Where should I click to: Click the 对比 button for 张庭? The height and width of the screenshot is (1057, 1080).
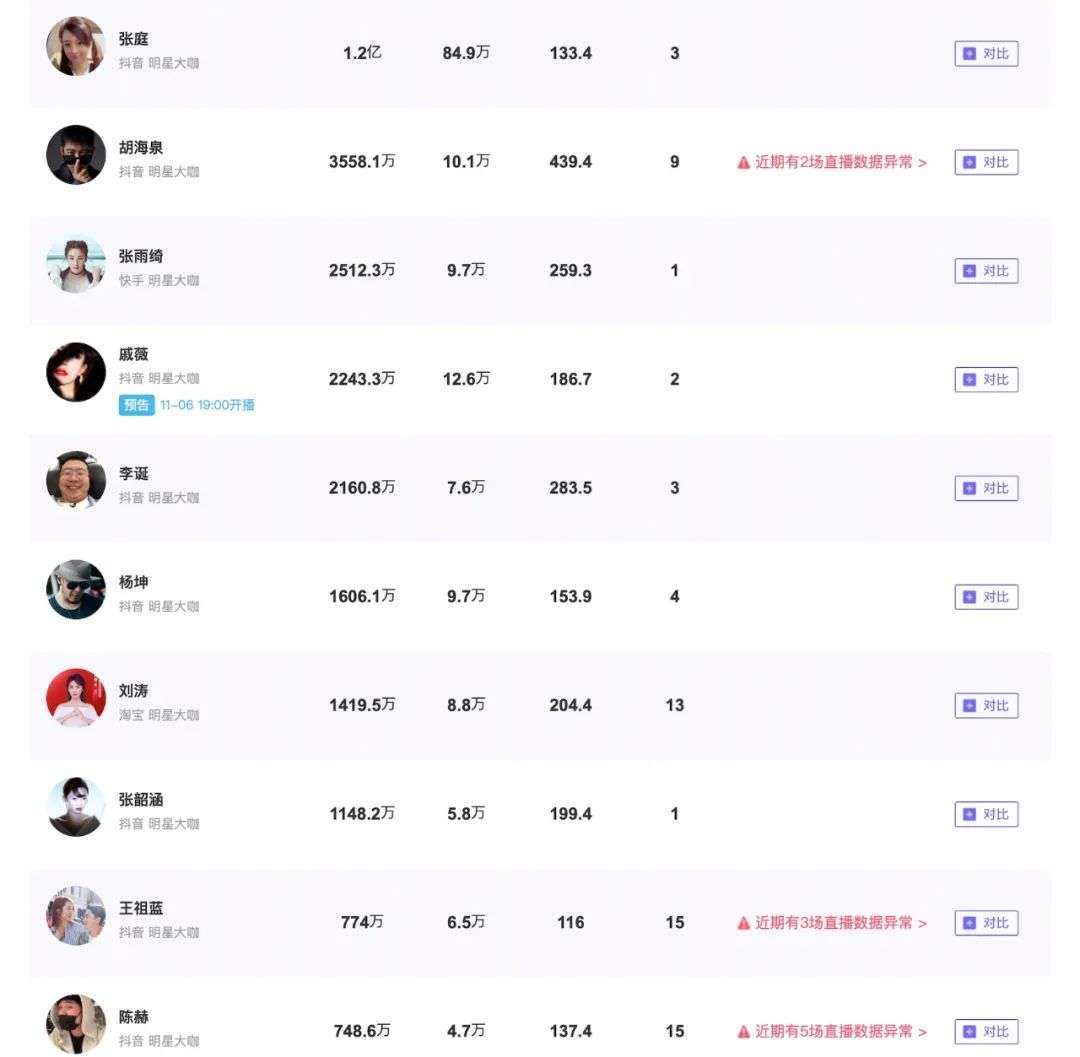tap(986, 54)
